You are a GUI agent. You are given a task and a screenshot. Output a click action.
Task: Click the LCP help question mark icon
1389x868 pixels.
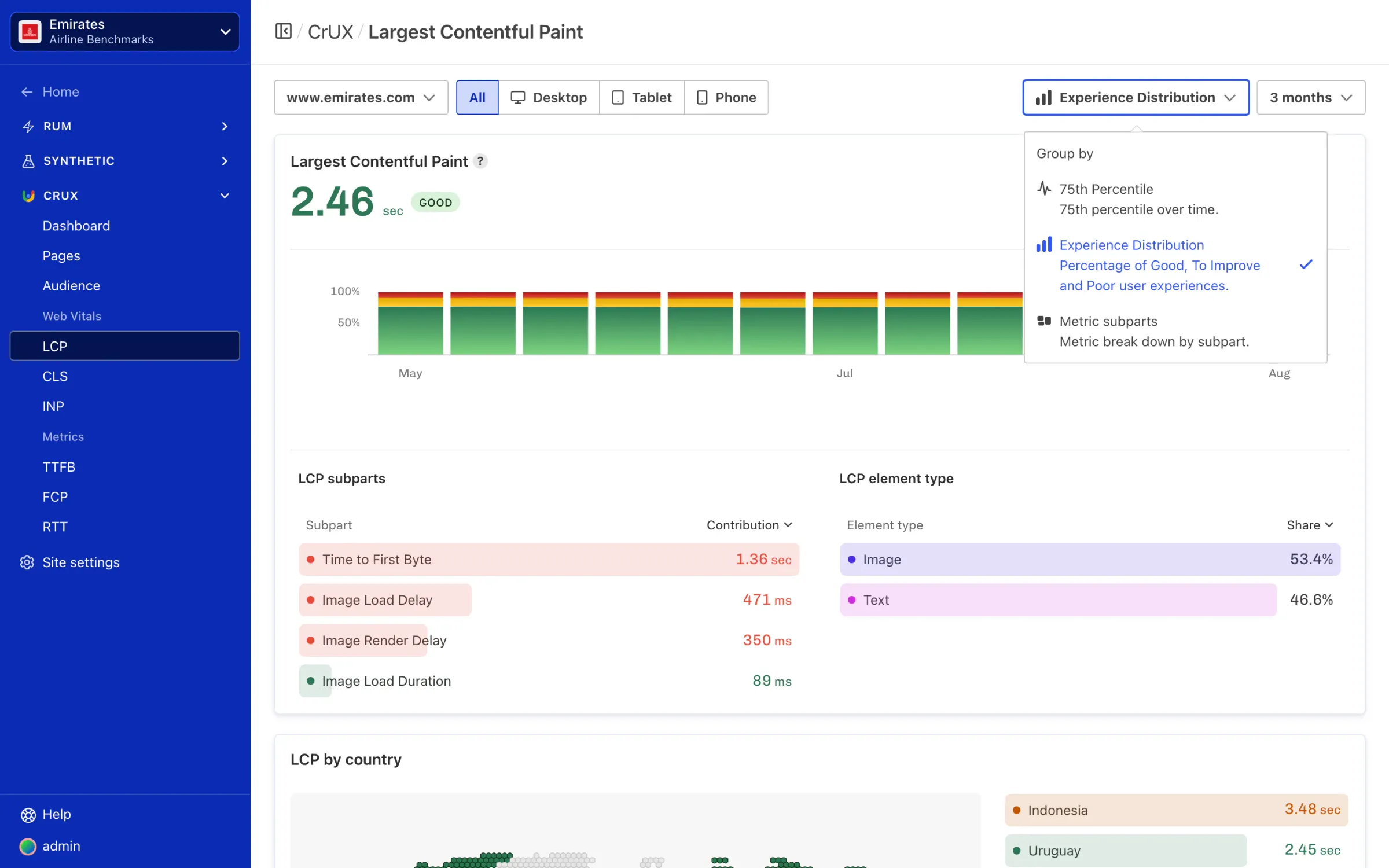click(x=480, y=161)
